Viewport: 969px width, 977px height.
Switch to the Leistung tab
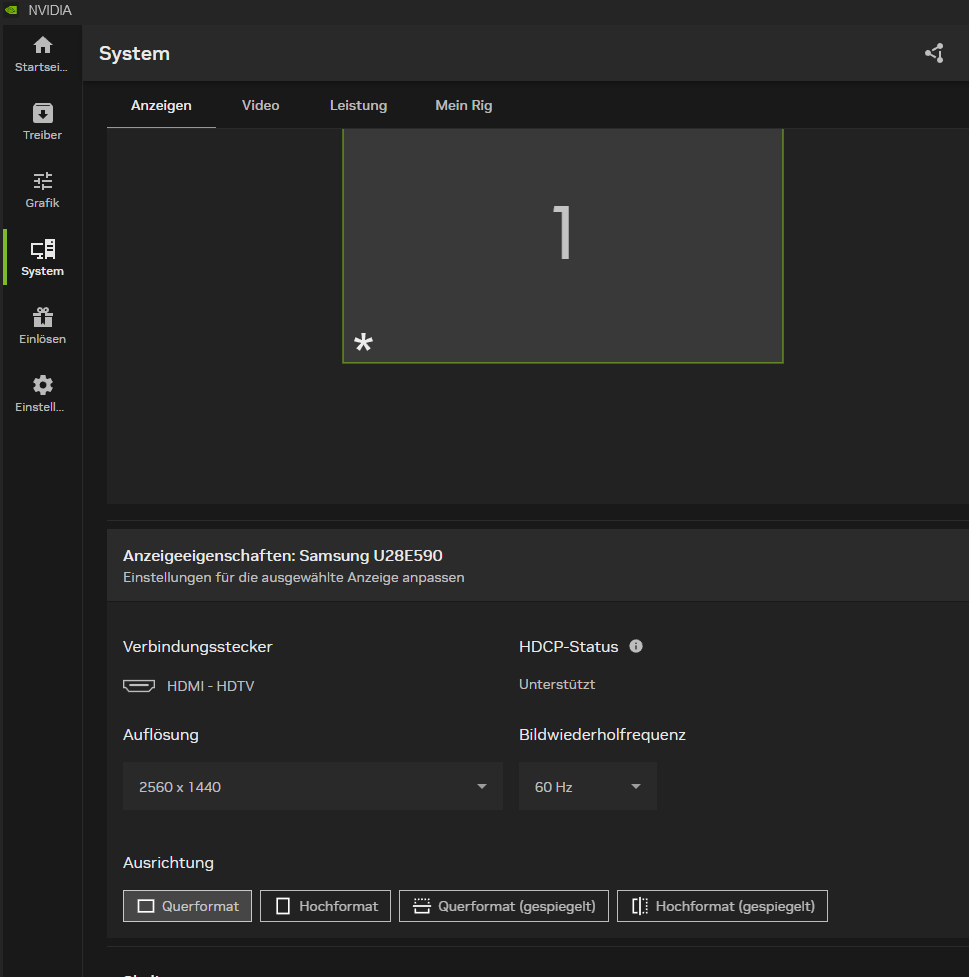[358, 105]
